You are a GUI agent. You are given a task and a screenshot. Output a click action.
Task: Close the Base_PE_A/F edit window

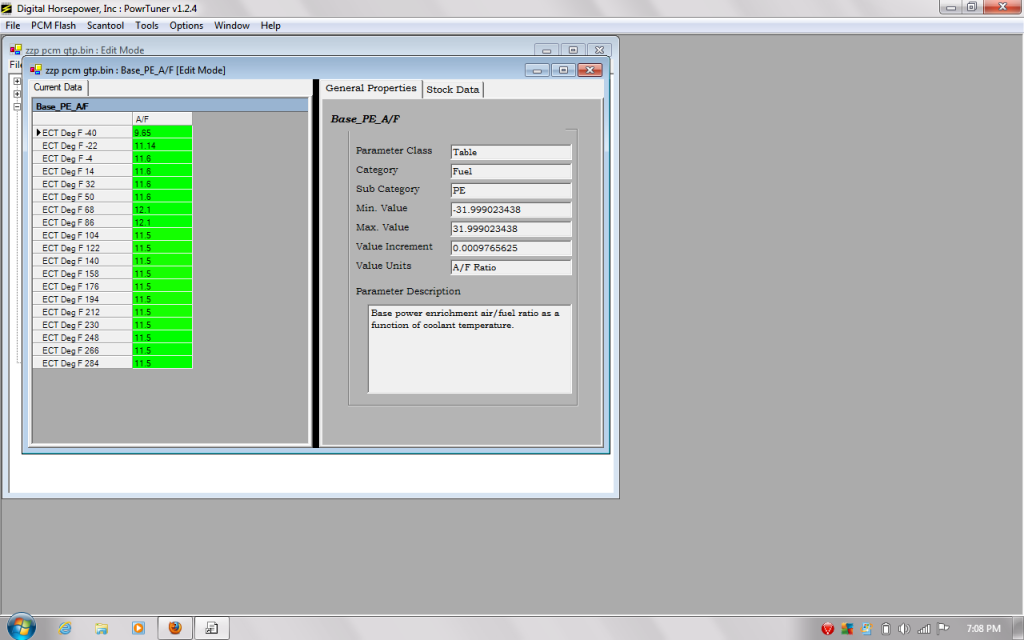pyautogui.click(x=590, y=70)
